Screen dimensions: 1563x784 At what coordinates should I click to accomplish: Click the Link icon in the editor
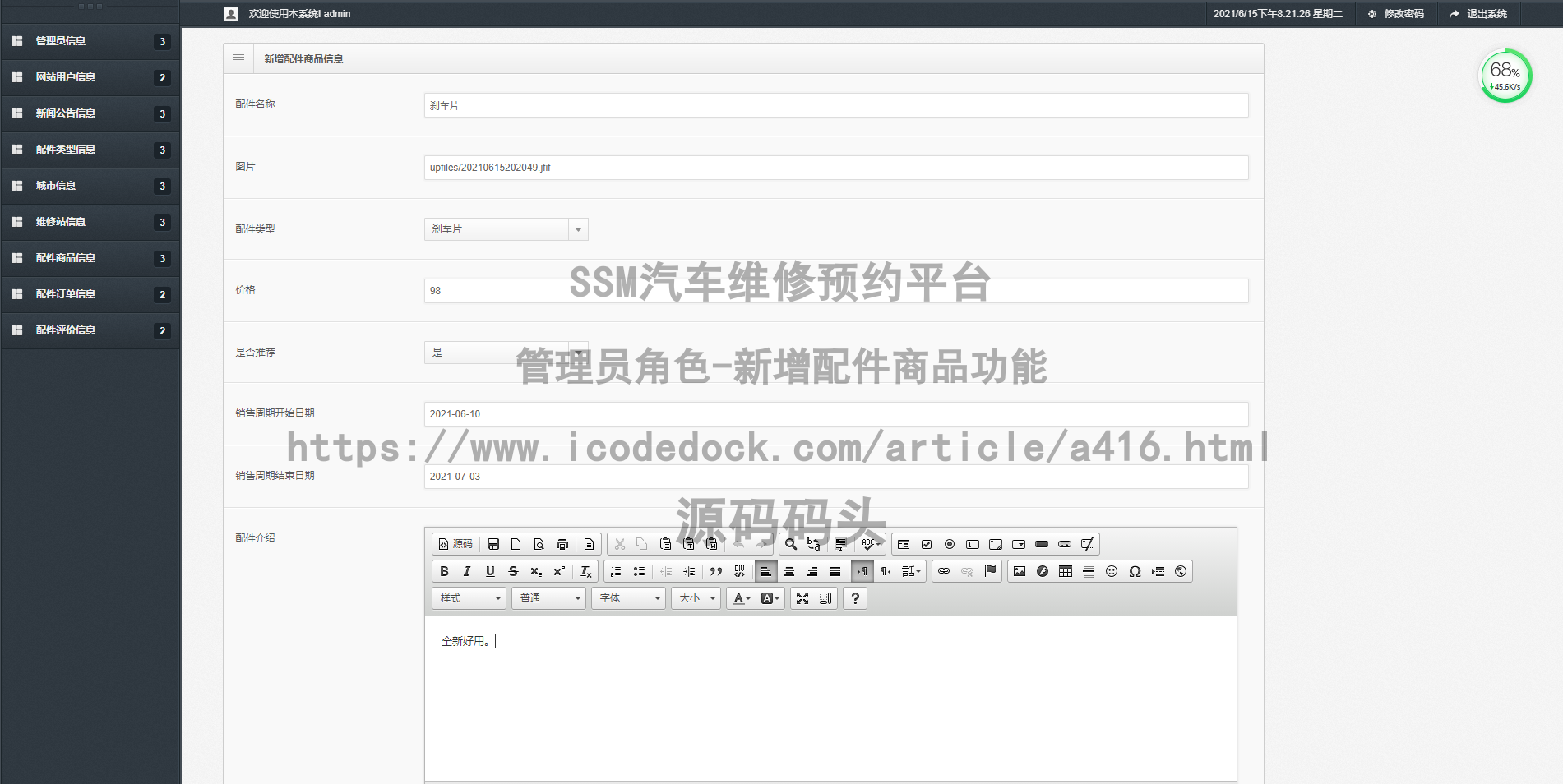(944, 571)
